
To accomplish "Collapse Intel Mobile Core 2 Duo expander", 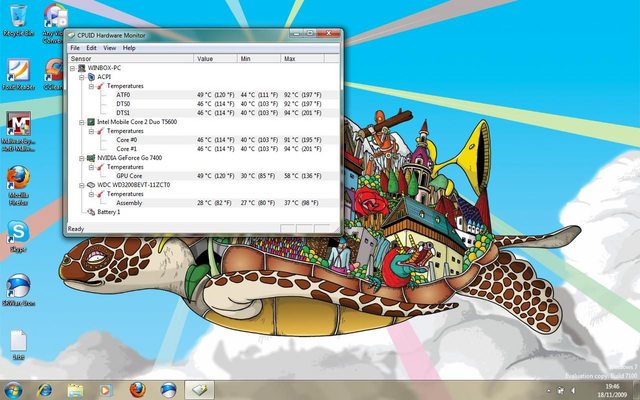I will pyautogui.click(x=82, y=122).
